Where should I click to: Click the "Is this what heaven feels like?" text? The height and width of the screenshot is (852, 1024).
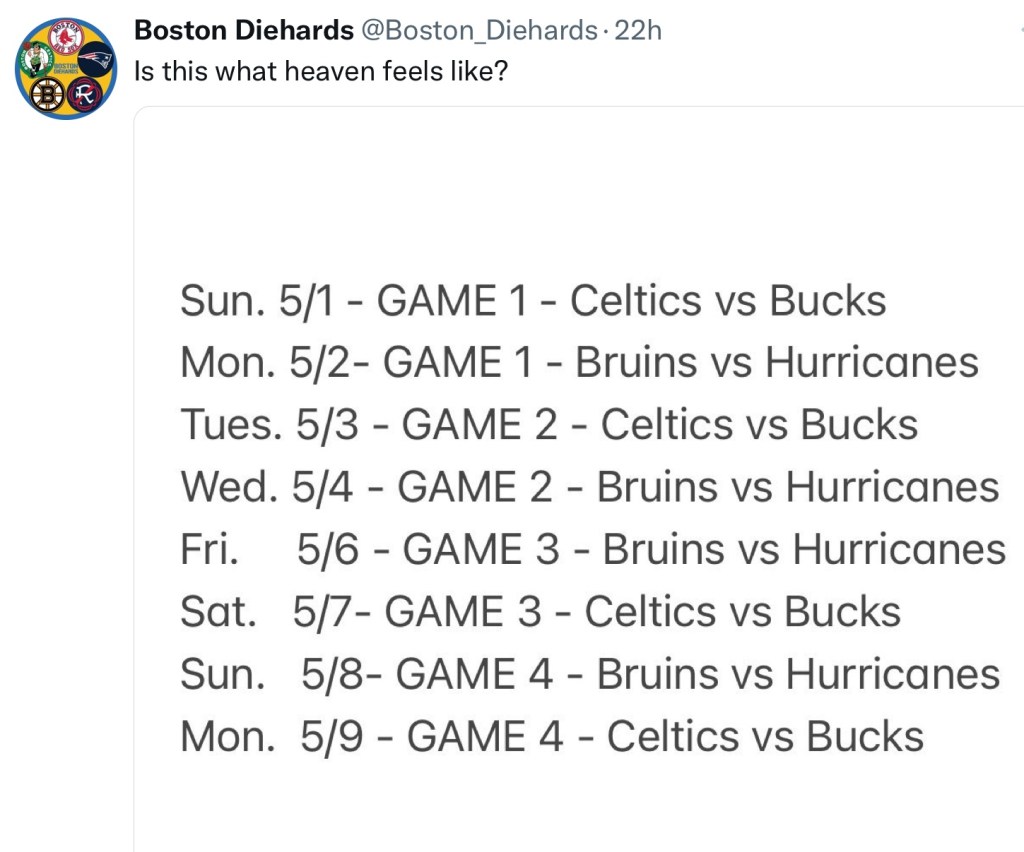[321, 72]
